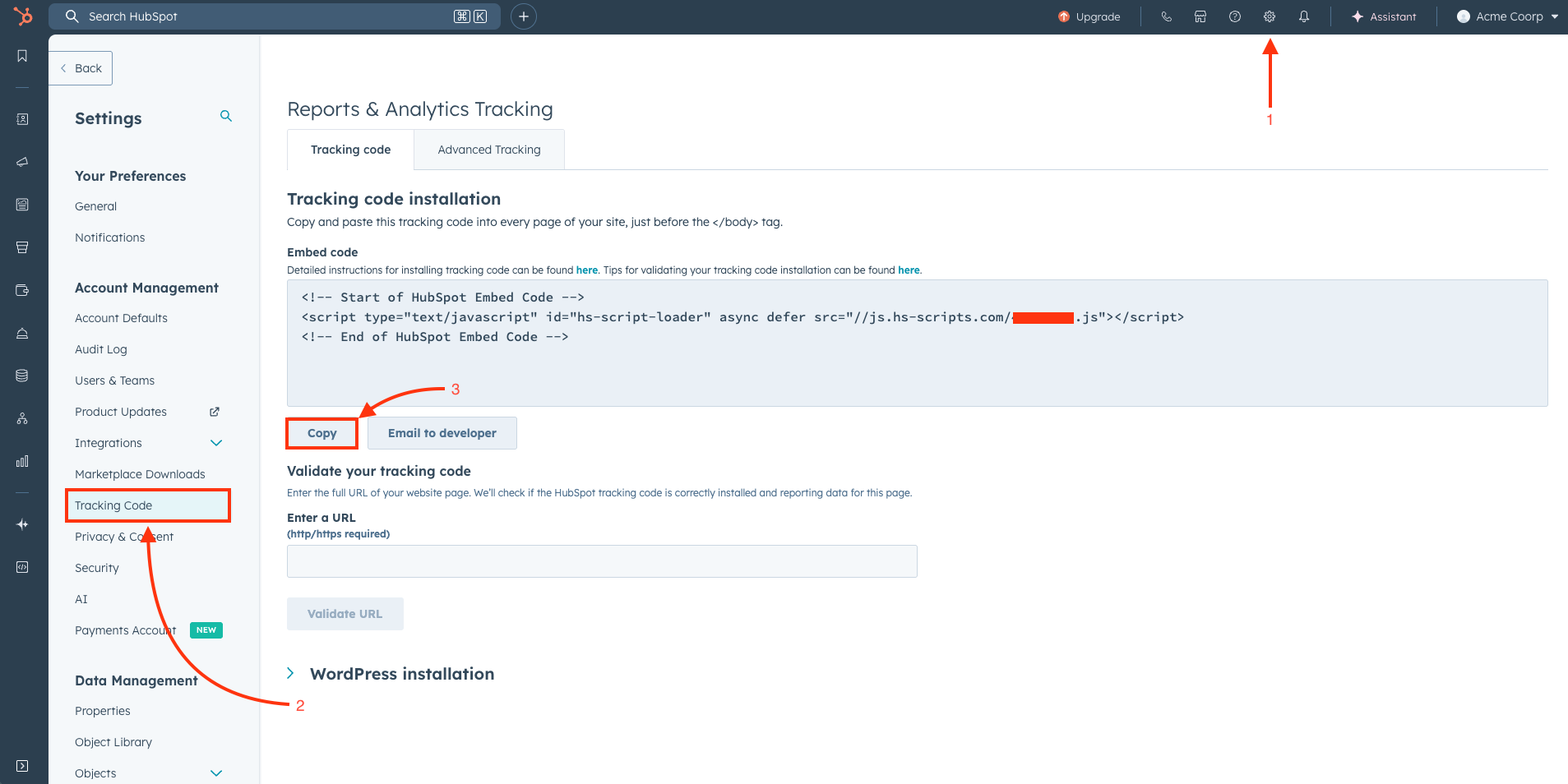Search settings with the magnifier icon
This screenshot has width=1568, height=784.
226,116
